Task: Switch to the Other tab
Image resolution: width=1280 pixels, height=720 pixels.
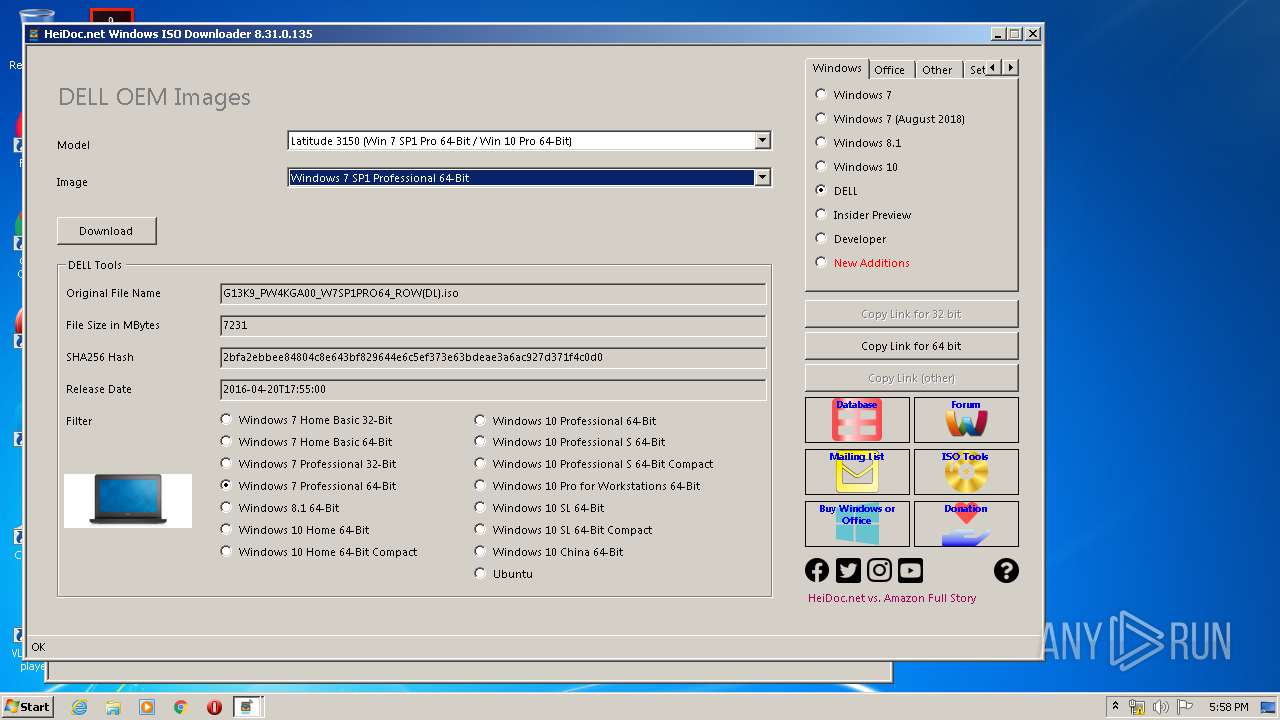Action: 937,70
